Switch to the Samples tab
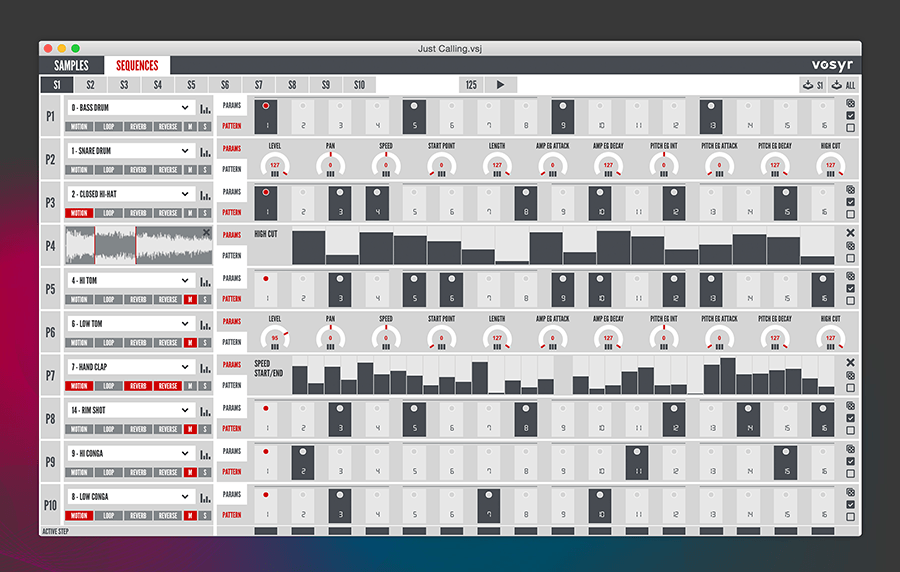This screenshot has width=900, height=572. 71,65
